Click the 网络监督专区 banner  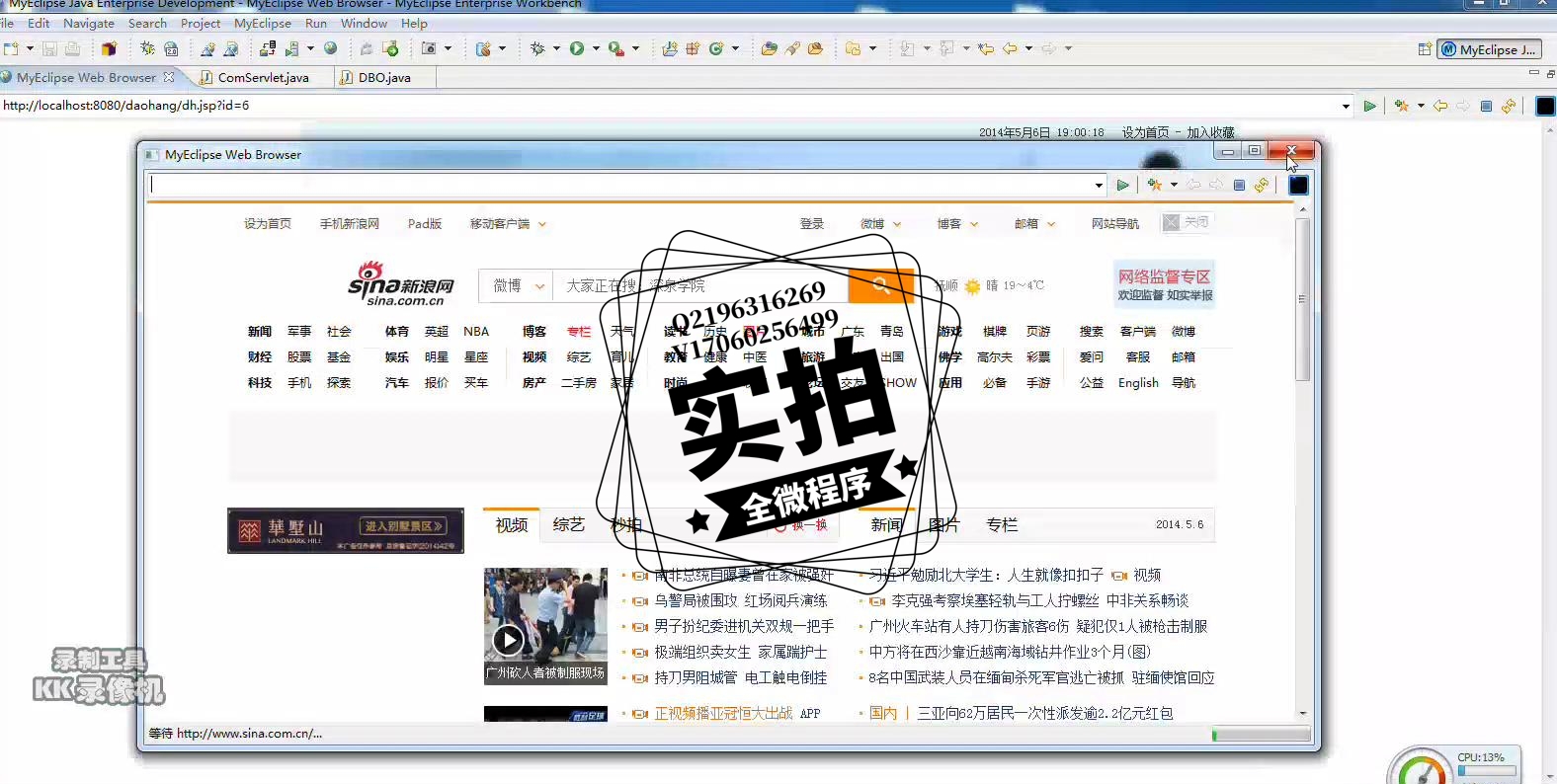click(1164, 284)
